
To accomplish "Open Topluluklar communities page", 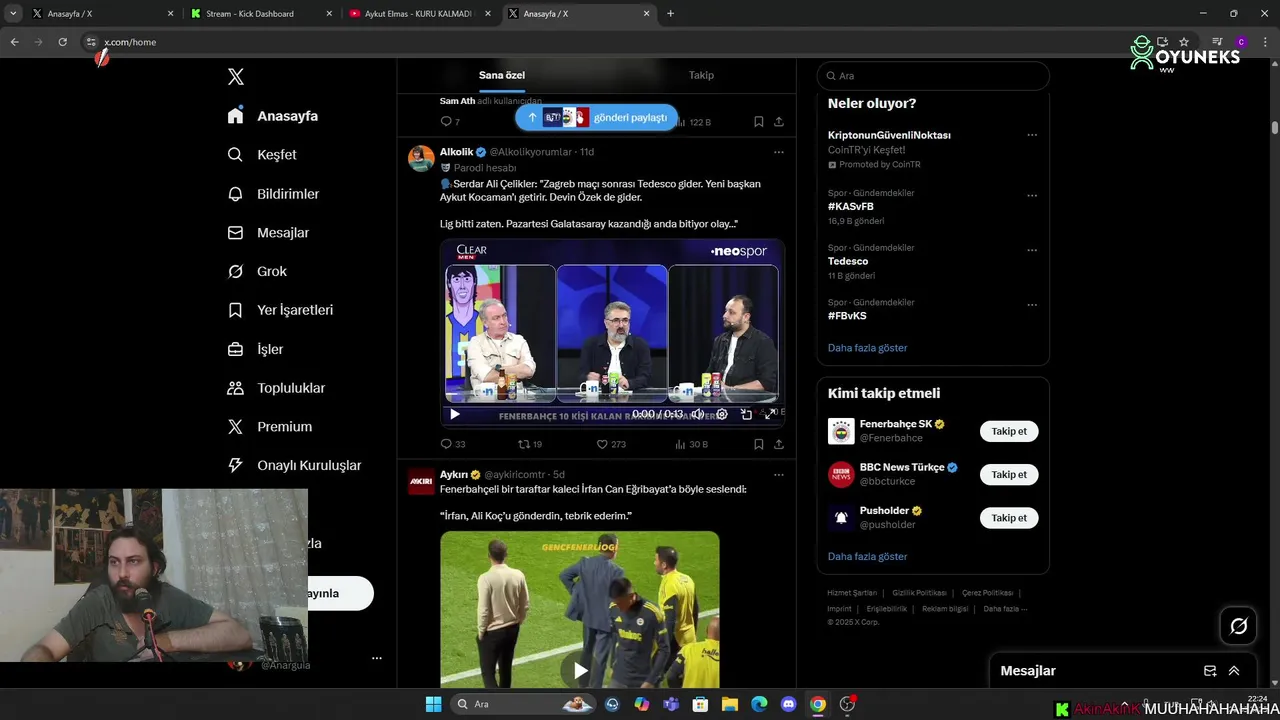I will click(276, 388).
